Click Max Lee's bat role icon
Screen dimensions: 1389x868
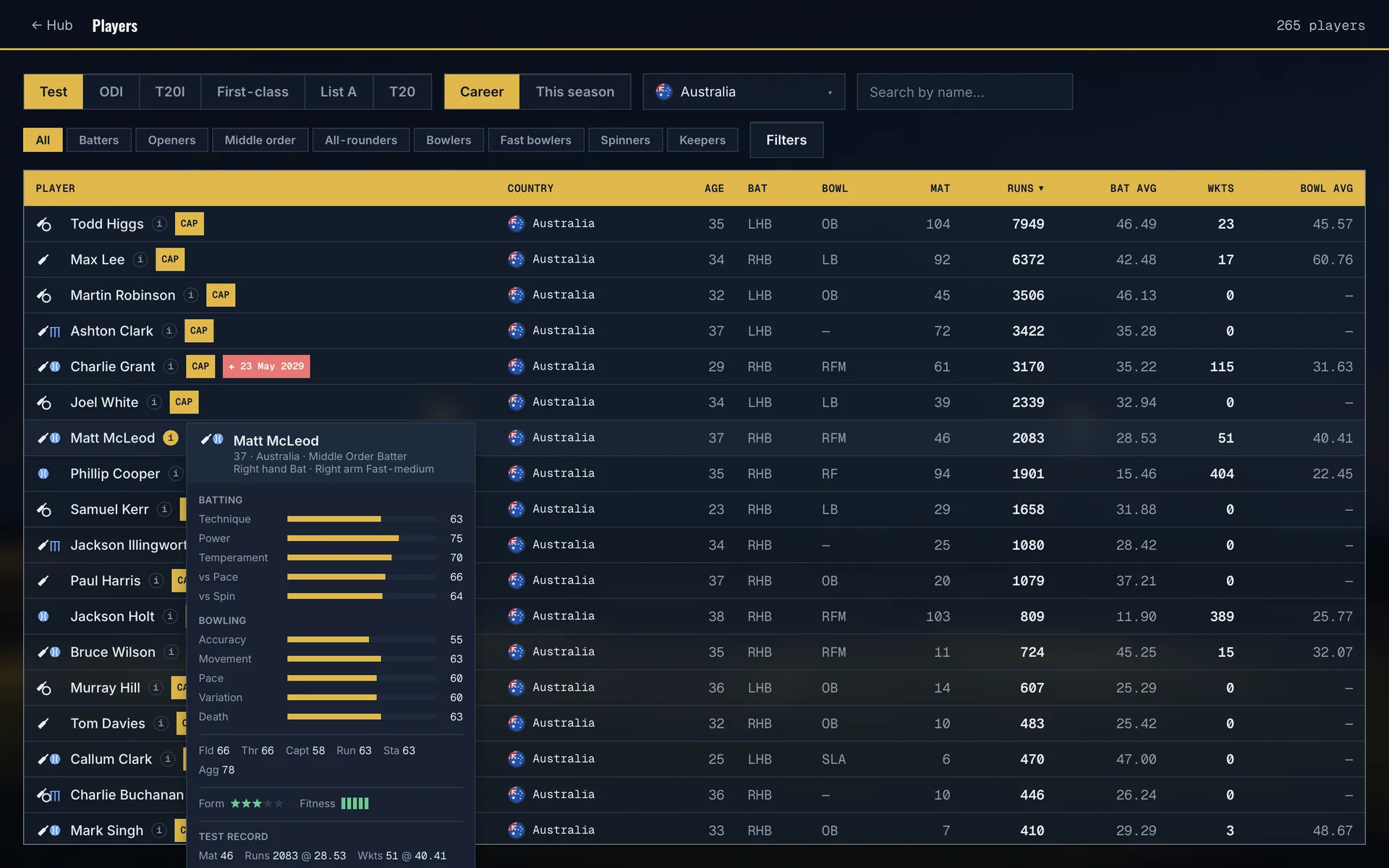pos(43,260)
